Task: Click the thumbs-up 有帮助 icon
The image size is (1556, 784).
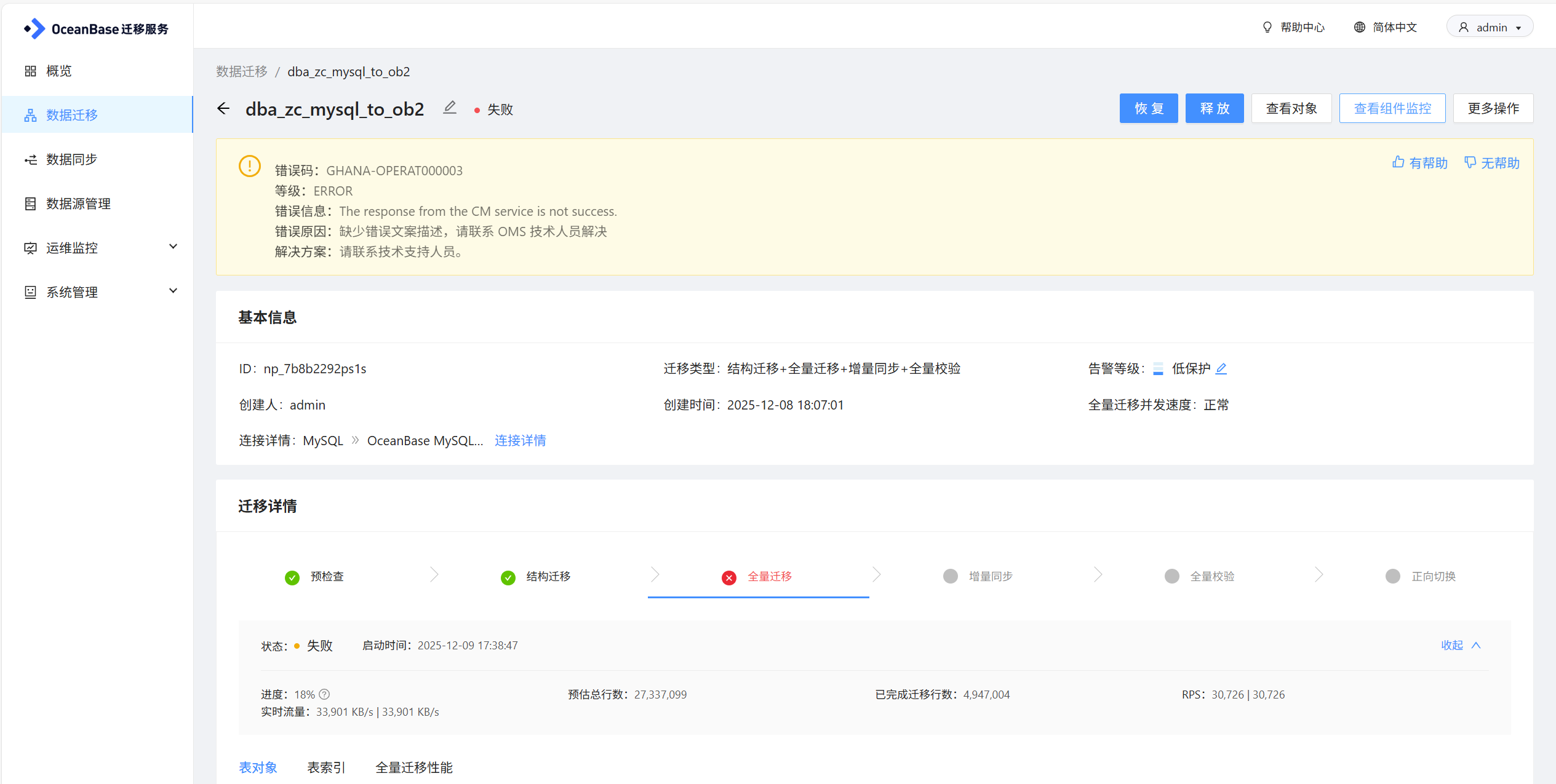Action: tap(1398, 162)
